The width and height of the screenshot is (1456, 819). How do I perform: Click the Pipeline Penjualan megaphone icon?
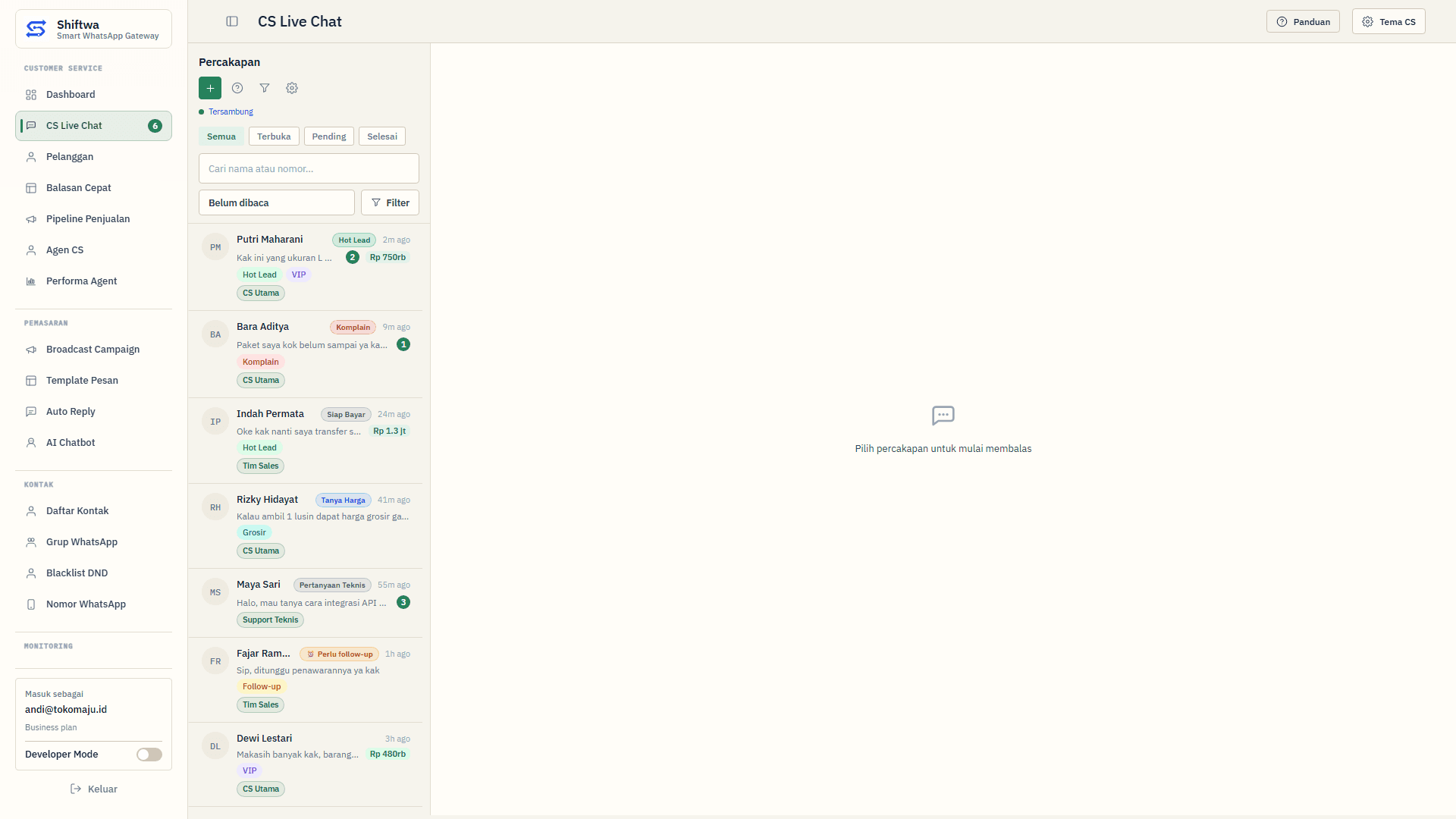point(31,219)
